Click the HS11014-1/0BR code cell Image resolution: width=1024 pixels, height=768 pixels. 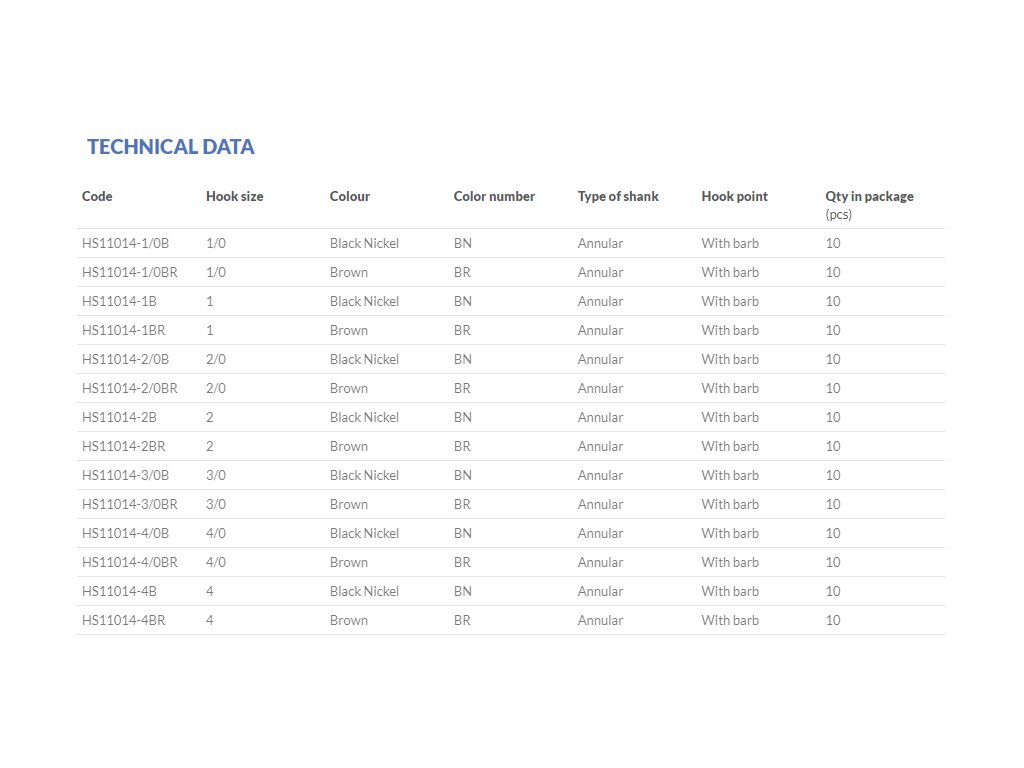130,272
